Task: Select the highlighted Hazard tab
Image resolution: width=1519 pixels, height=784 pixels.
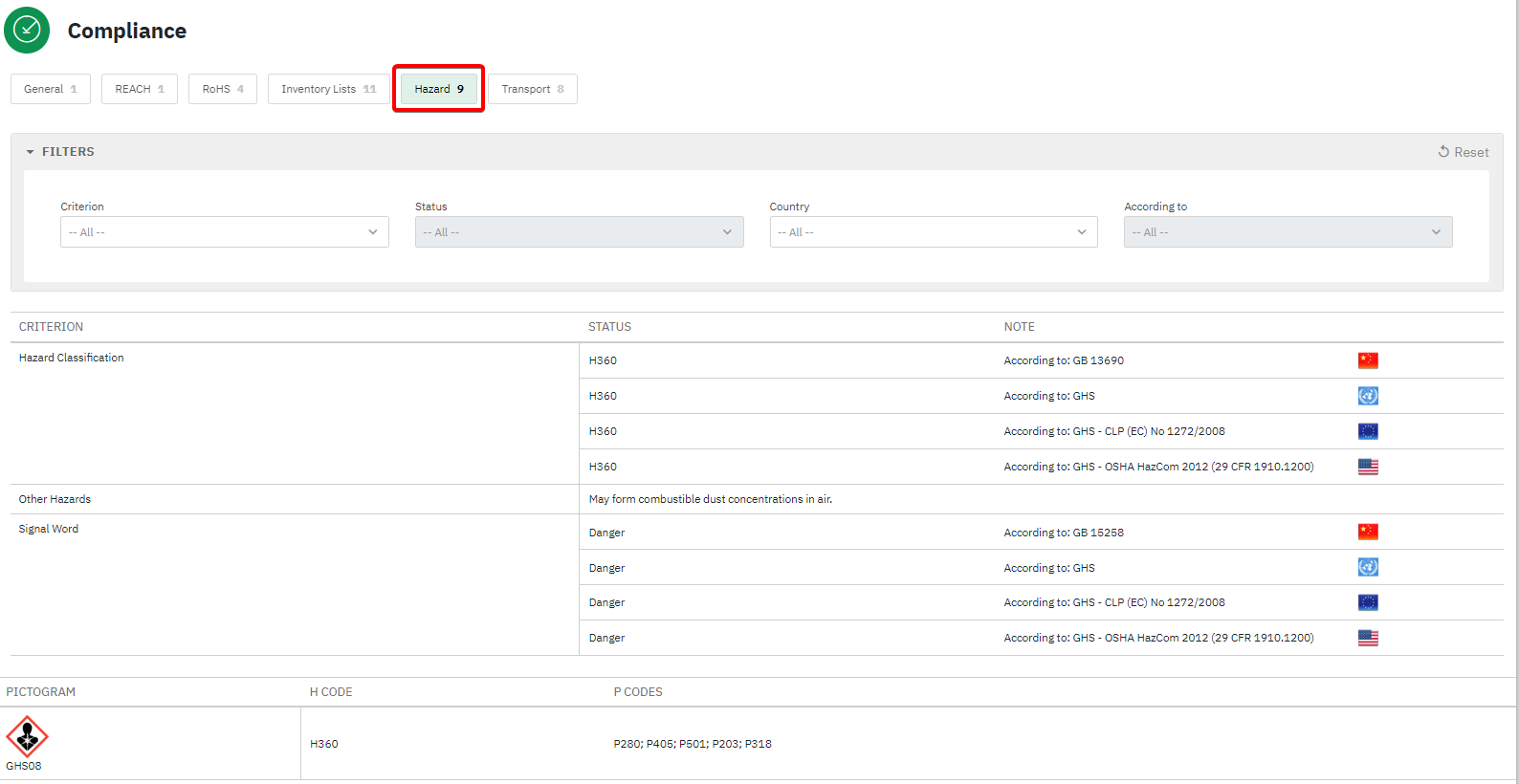Action: click(x=439, y=89)
